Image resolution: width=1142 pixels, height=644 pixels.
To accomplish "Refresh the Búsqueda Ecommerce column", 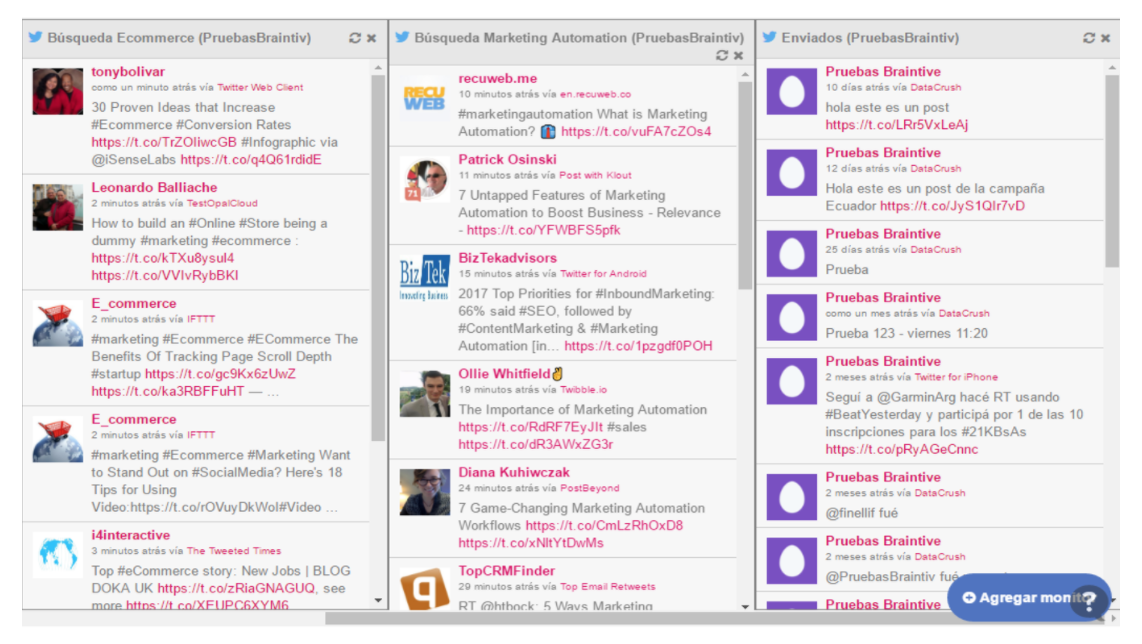I will (355, 38).
